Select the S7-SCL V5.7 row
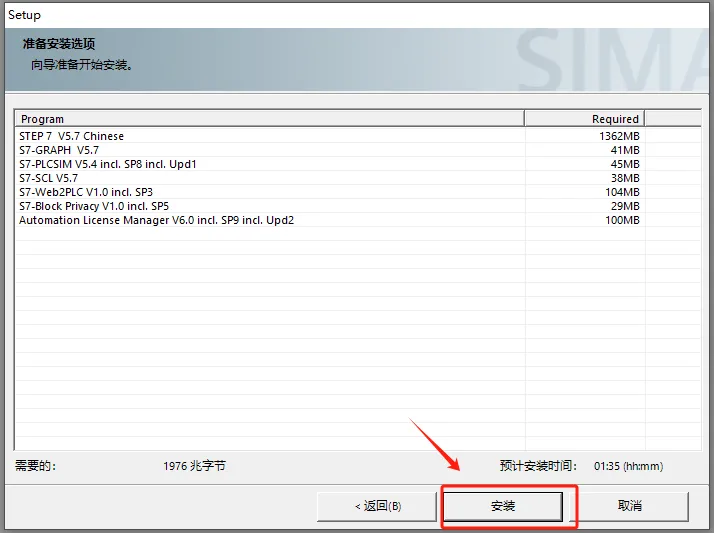Image resolution: width=714 pixels, height=533 pixels. [x=357, y=178]
